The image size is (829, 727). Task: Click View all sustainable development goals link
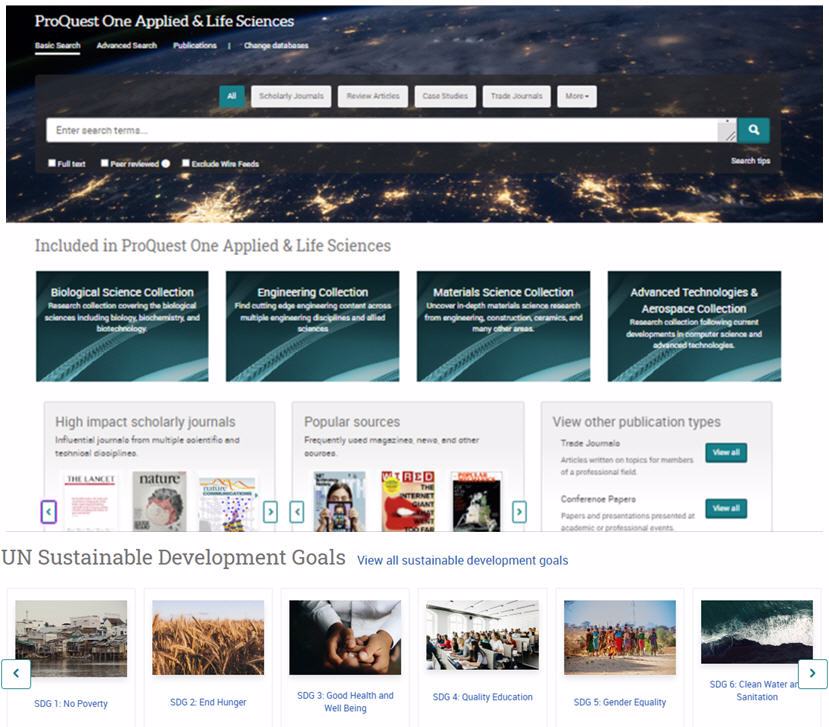coord(463,560)
